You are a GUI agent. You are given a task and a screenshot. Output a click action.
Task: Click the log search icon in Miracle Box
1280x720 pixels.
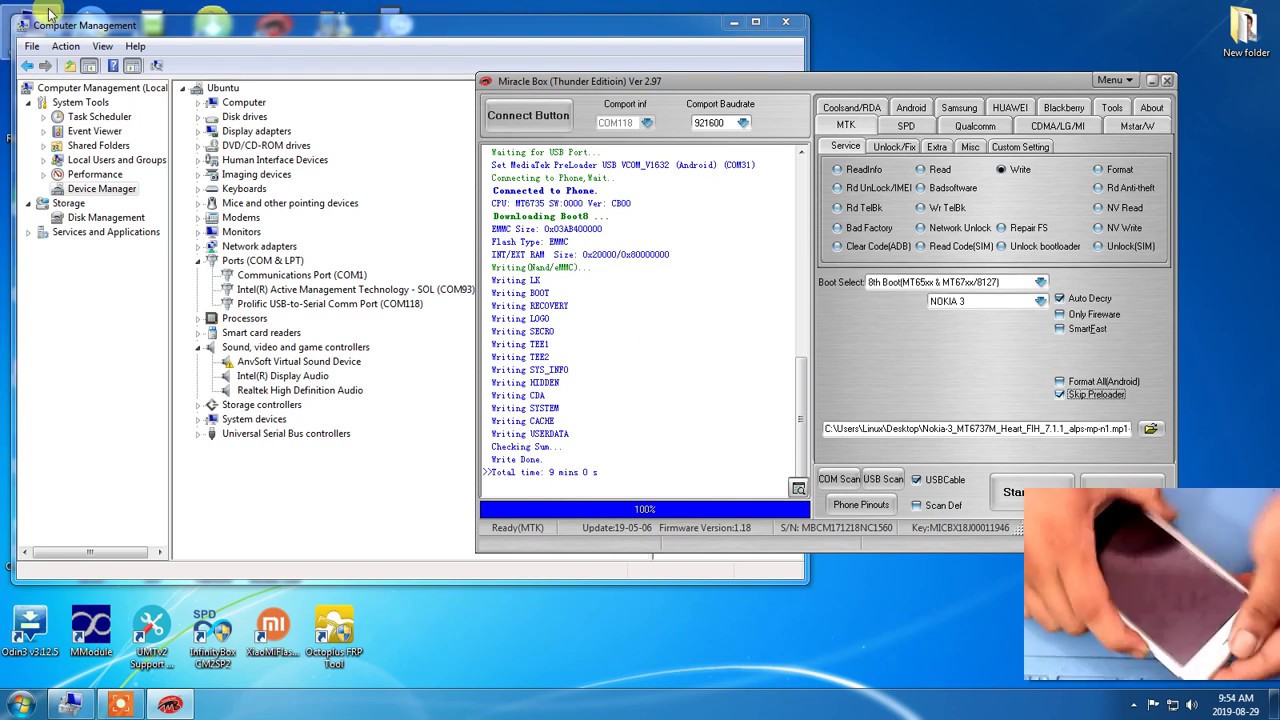point(798,488)
